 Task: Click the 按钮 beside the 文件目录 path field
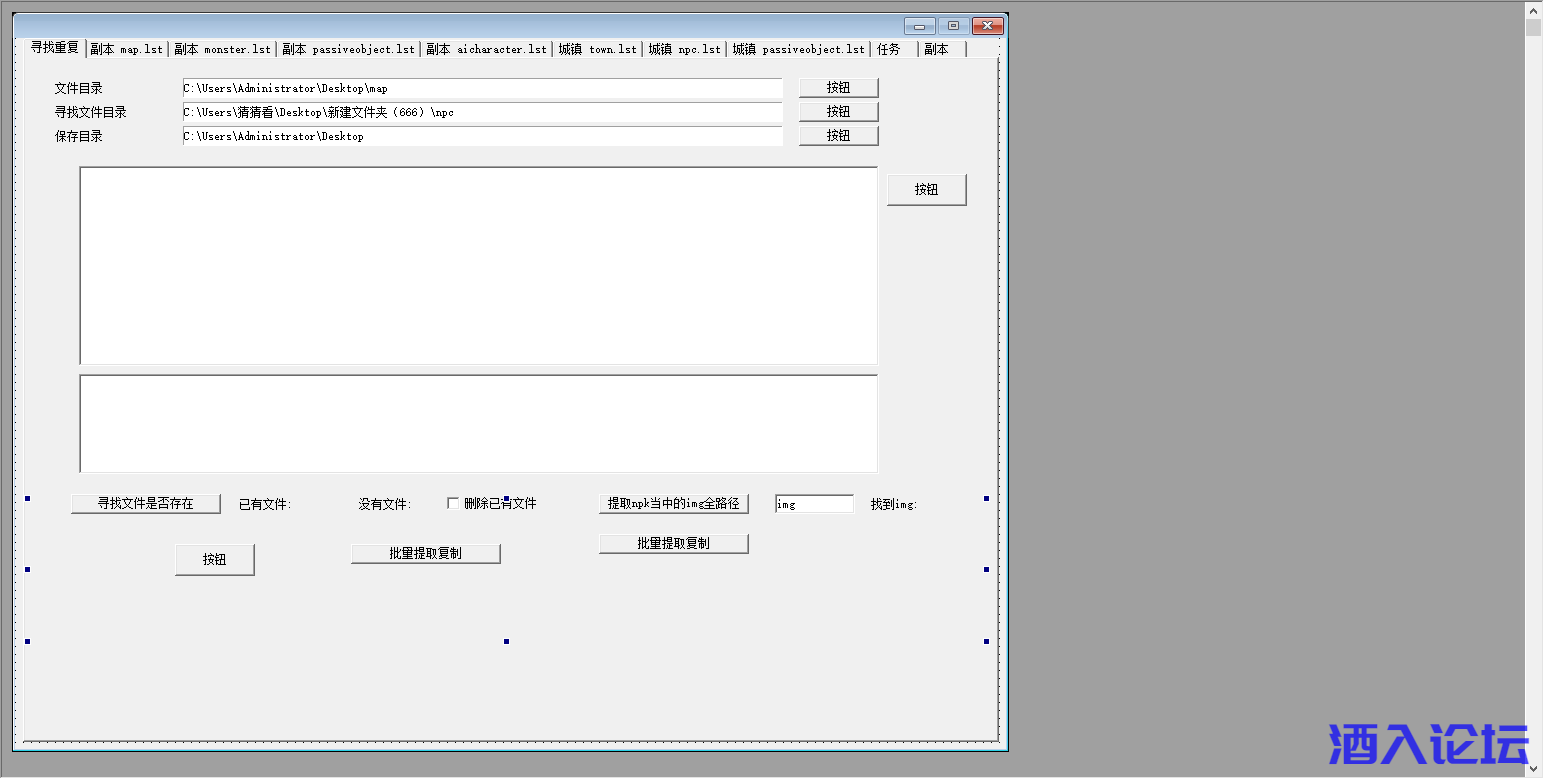(838, 88)
